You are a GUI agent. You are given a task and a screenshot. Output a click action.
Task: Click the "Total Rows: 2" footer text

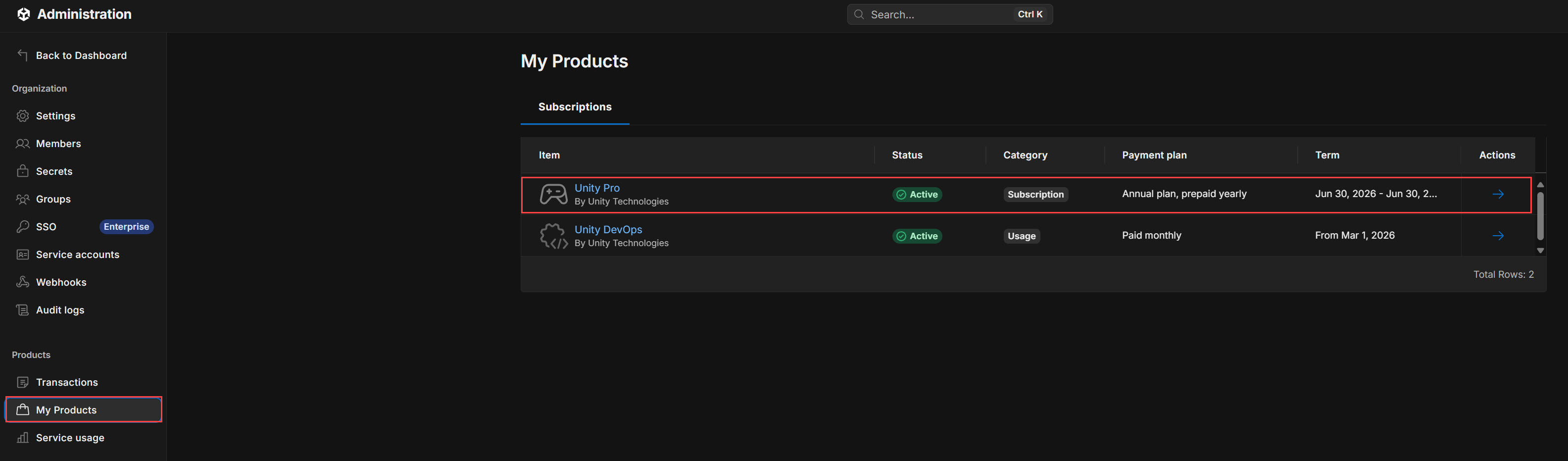[x=1503, y=275]
